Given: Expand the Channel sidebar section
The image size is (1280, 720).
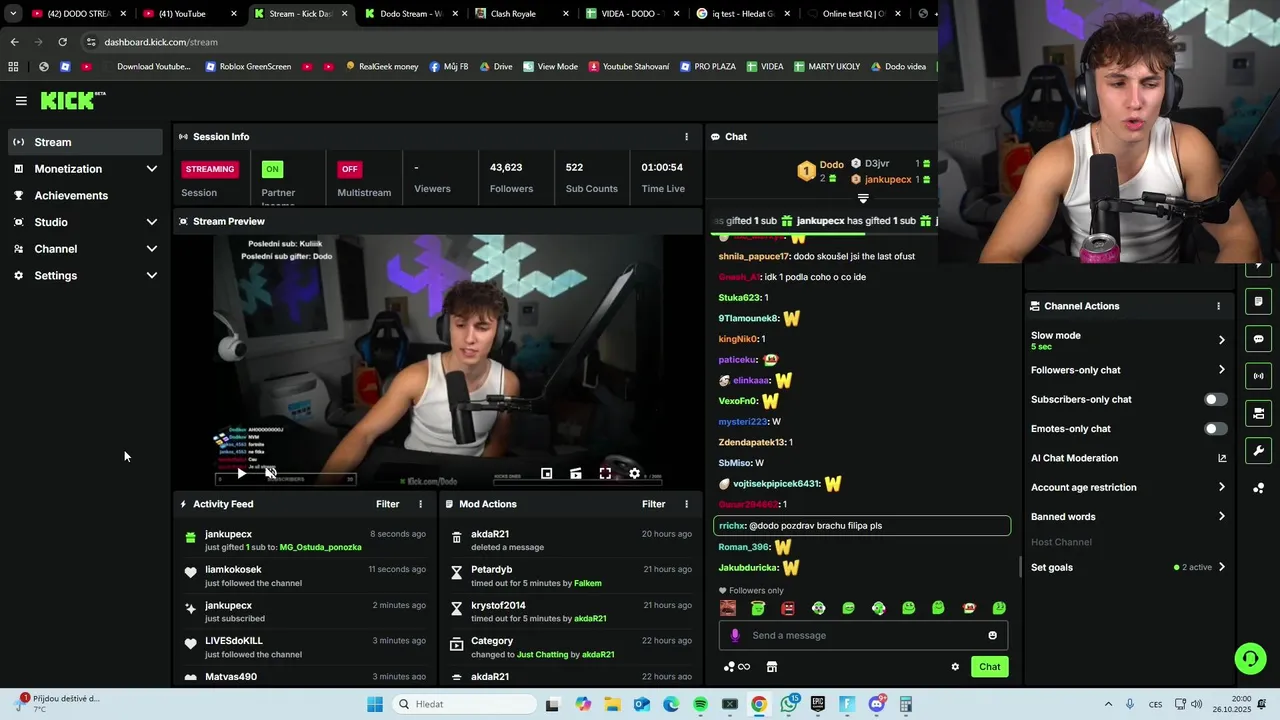Looking at the screenshot, I should click(152, 249).
